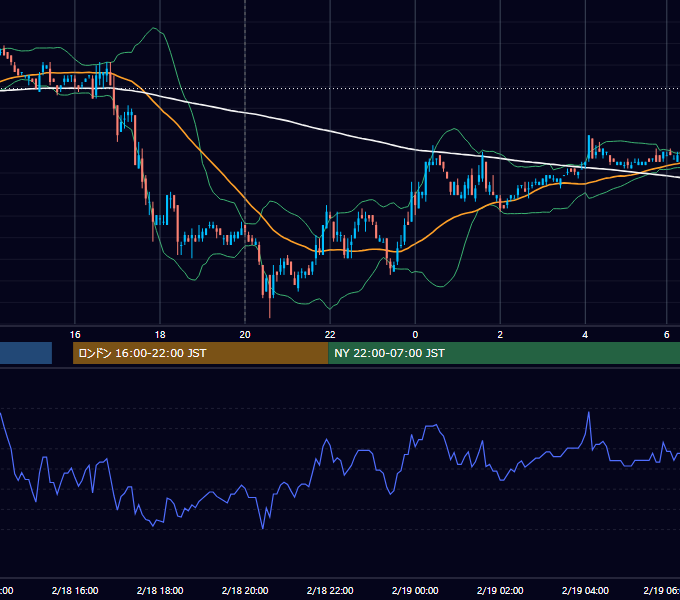The height and width of the screenshot is (600, 680).
Task: Click the 2/18 22:00 date label
Action: 330,590
